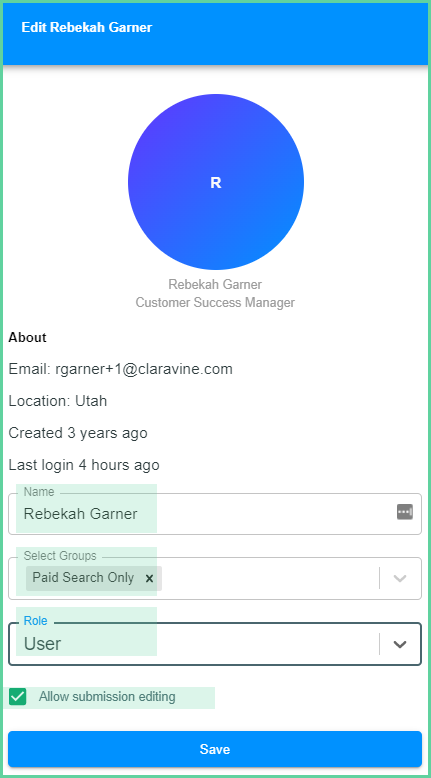Click the About section heading

[27, 337]
